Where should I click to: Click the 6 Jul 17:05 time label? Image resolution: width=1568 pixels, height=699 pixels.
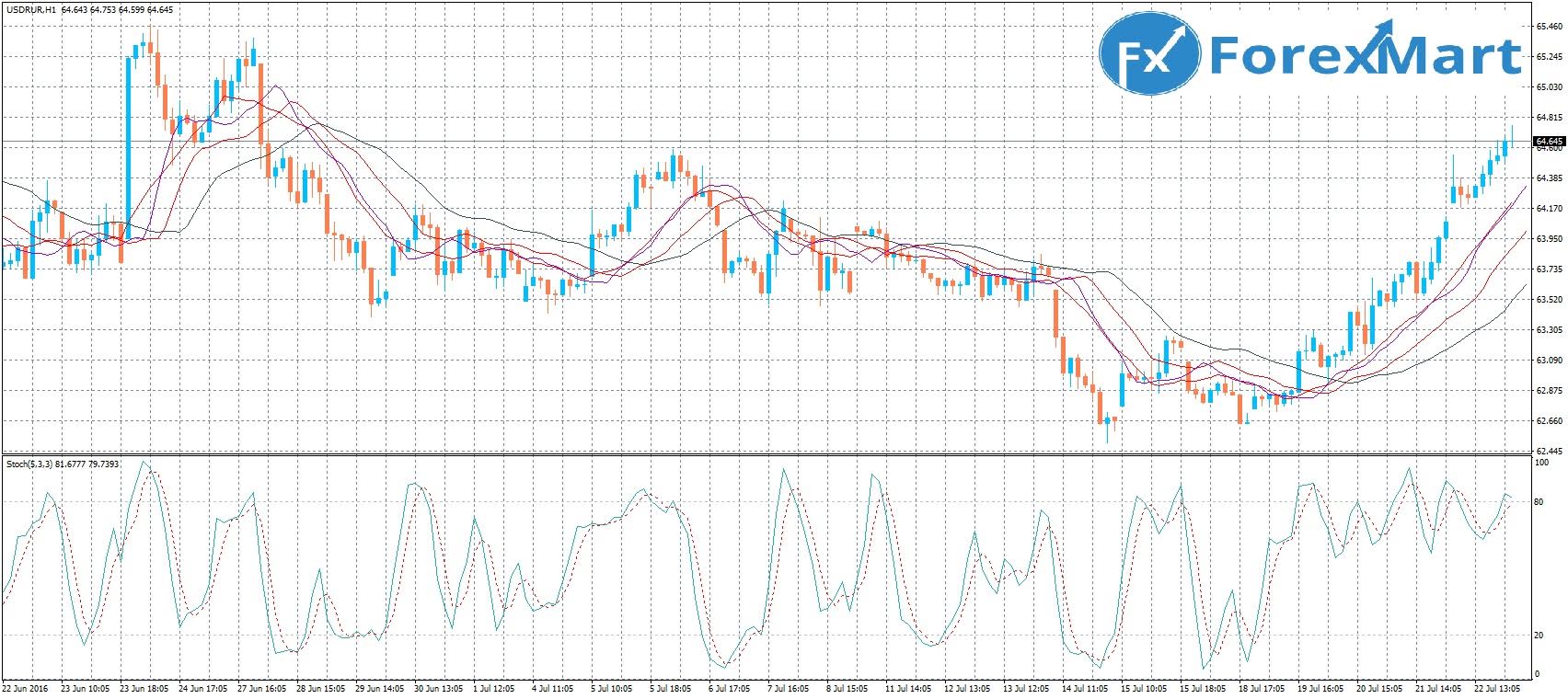pyautogui.click(x=730, y=687)
